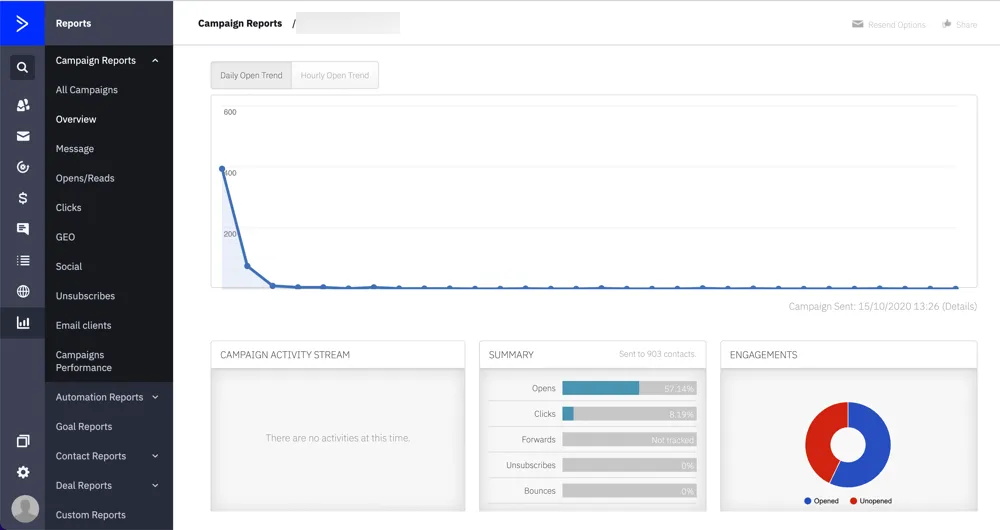Click the ActiveCampaign logo icon

click(x=22, y=23)
